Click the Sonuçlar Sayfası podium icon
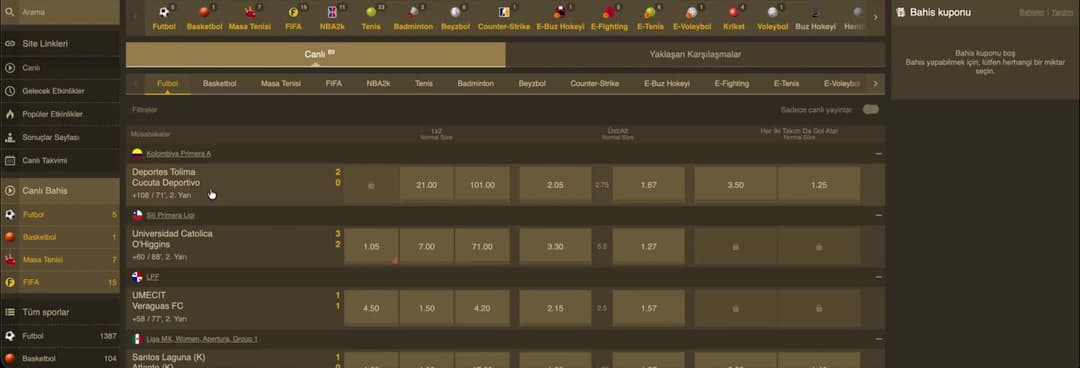 10,137
